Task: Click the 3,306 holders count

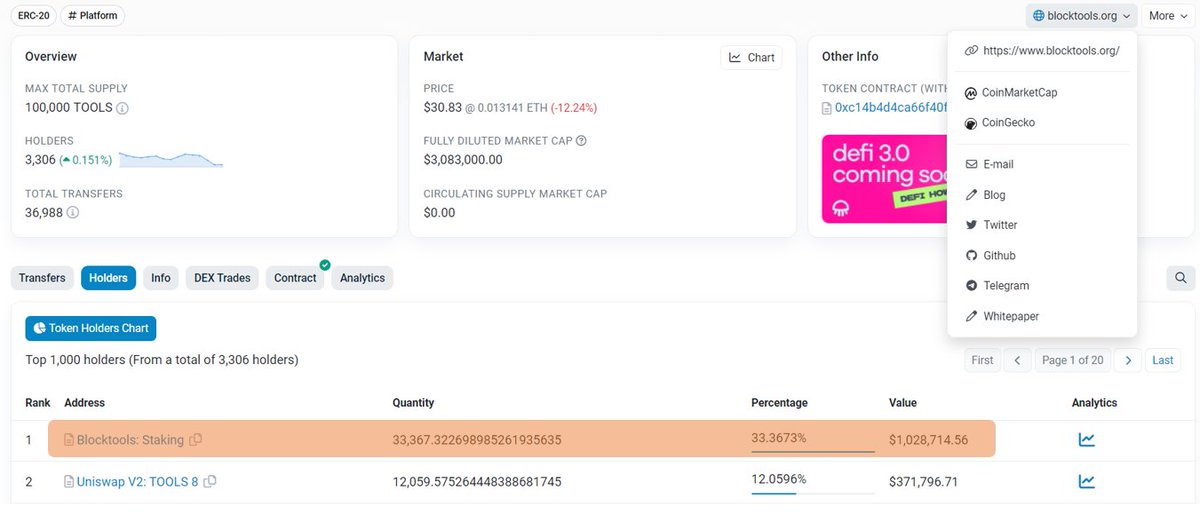Action: pyautogui.click(x=40, y=160)
